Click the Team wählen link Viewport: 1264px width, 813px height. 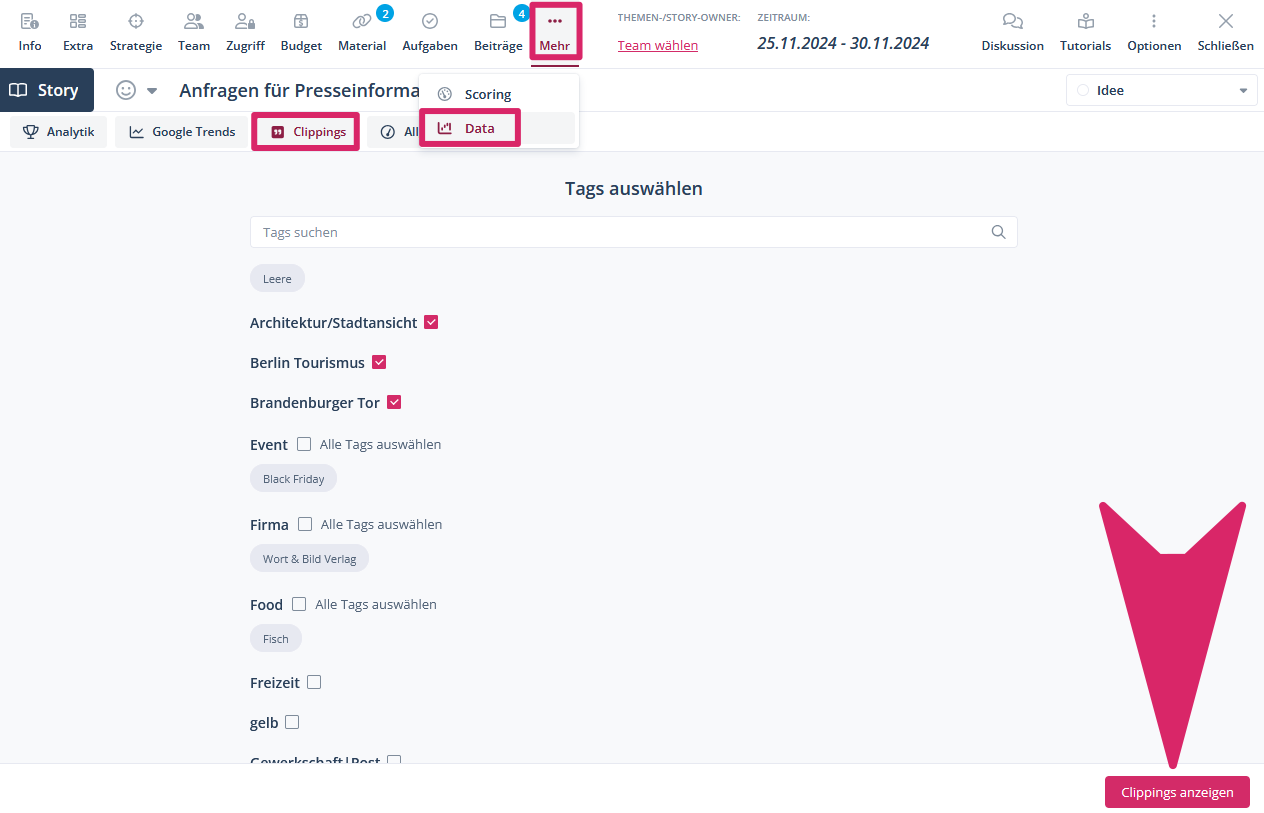click(x=658, y=45)
